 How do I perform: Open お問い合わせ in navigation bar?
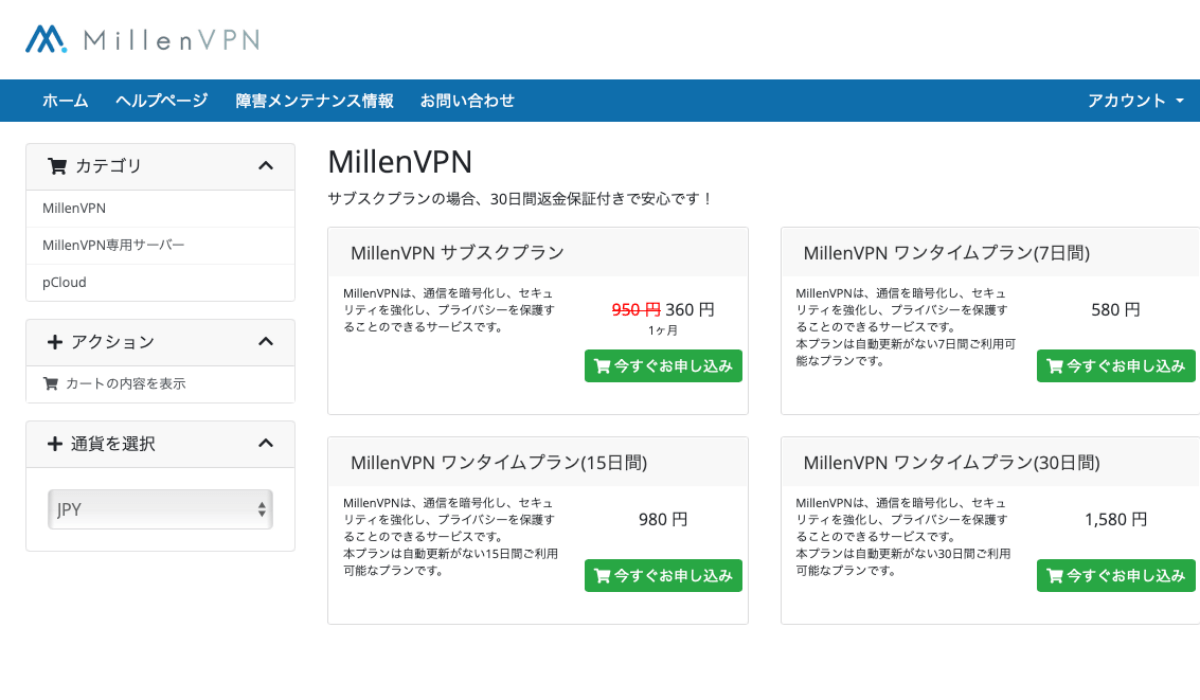(467, 101)
